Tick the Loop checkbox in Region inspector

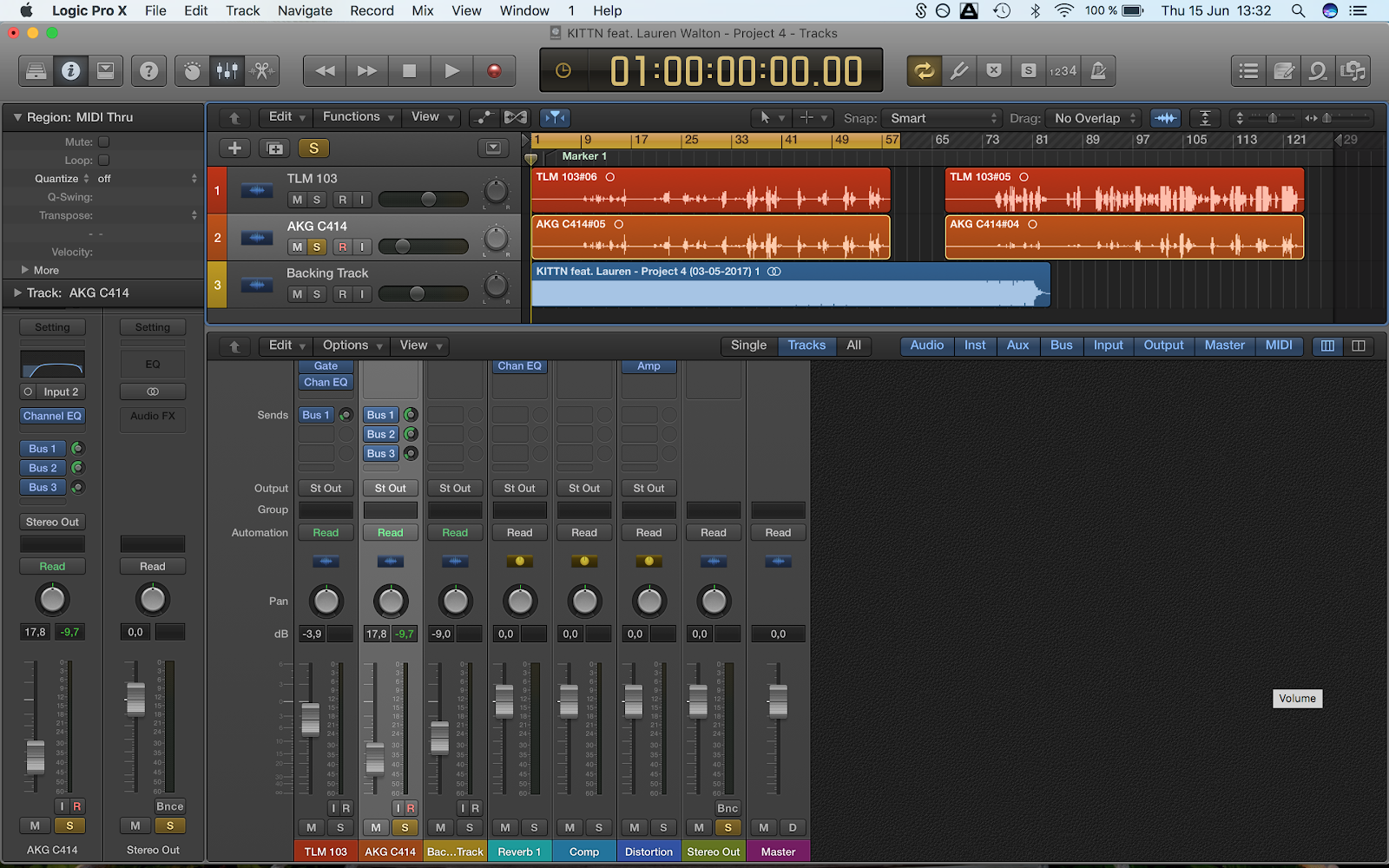pyautogui.click(x=103, y=160)
